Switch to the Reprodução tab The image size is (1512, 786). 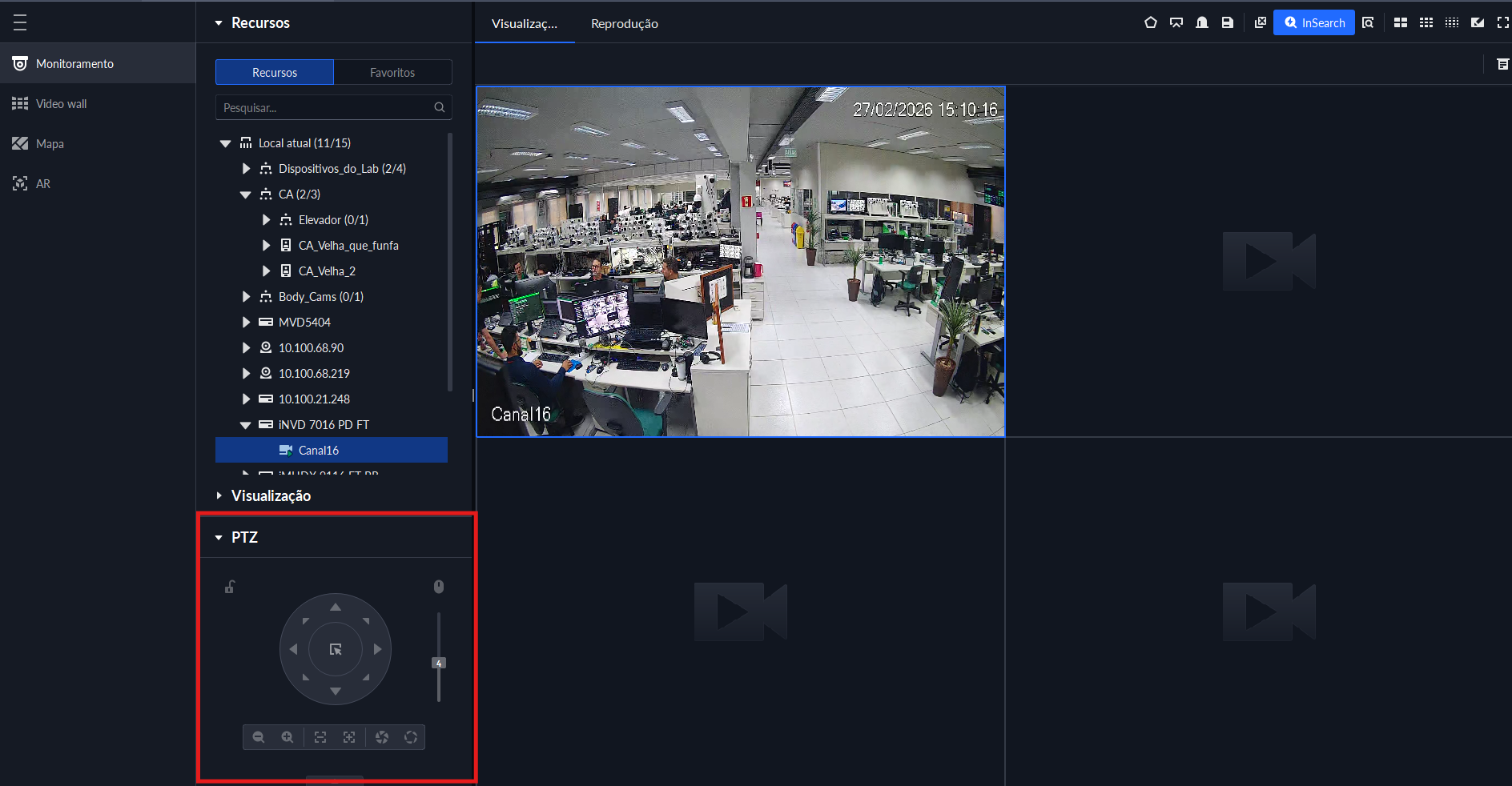pos(624,24)
